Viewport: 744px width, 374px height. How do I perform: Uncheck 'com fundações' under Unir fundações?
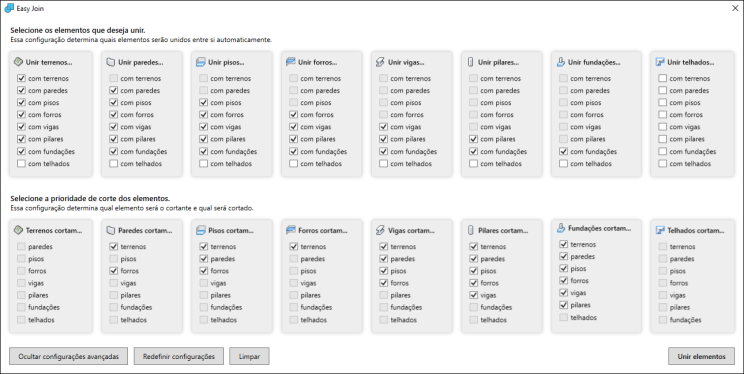click(563, 151)
